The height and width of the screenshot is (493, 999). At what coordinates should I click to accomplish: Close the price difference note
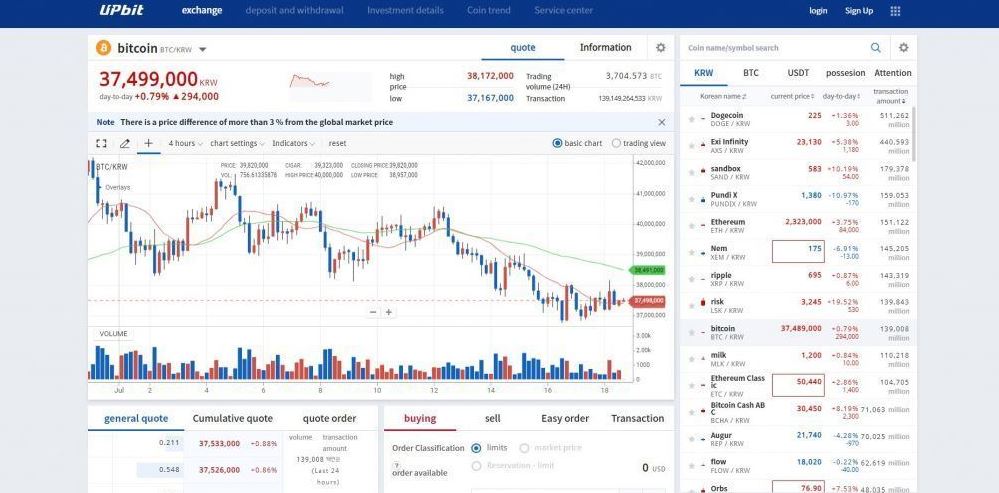[661, 122]
